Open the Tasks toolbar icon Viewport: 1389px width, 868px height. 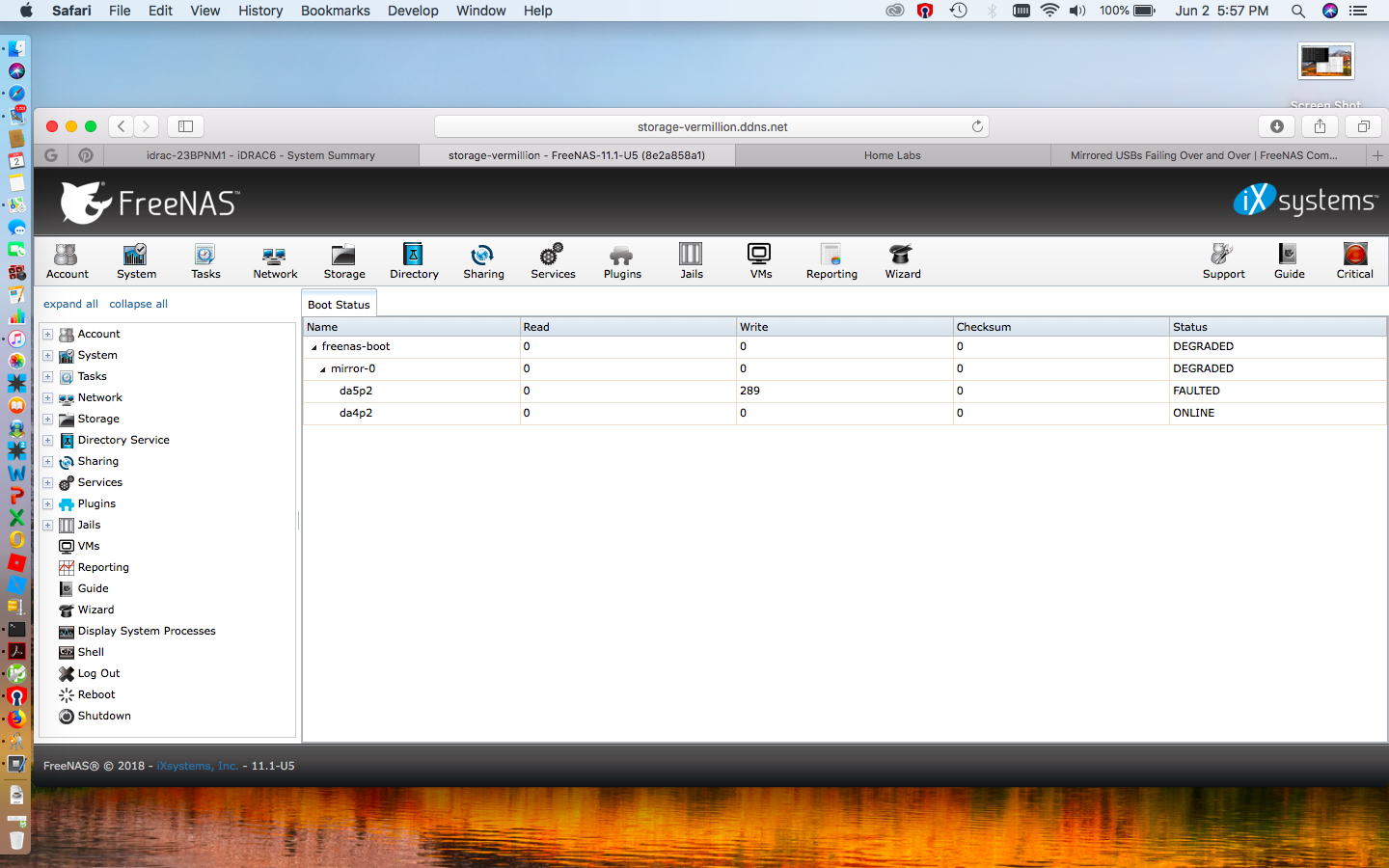pyautogui.click(x=205, y=261)
